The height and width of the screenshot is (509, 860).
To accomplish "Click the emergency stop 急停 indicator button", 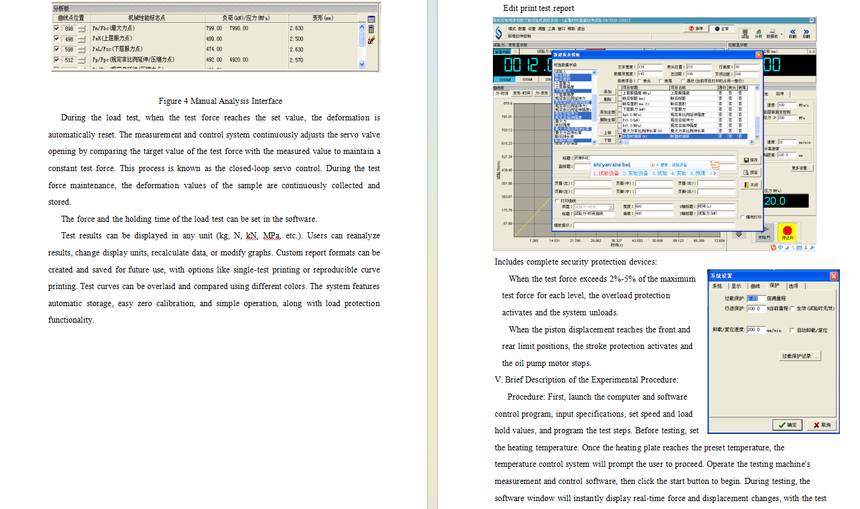I will pos(696,29).
